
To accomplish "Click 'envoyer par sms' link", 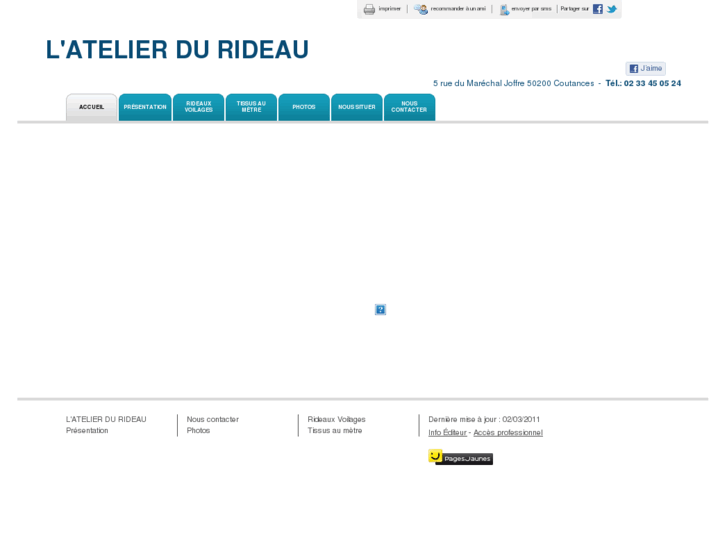I will [x=531, y=9].
